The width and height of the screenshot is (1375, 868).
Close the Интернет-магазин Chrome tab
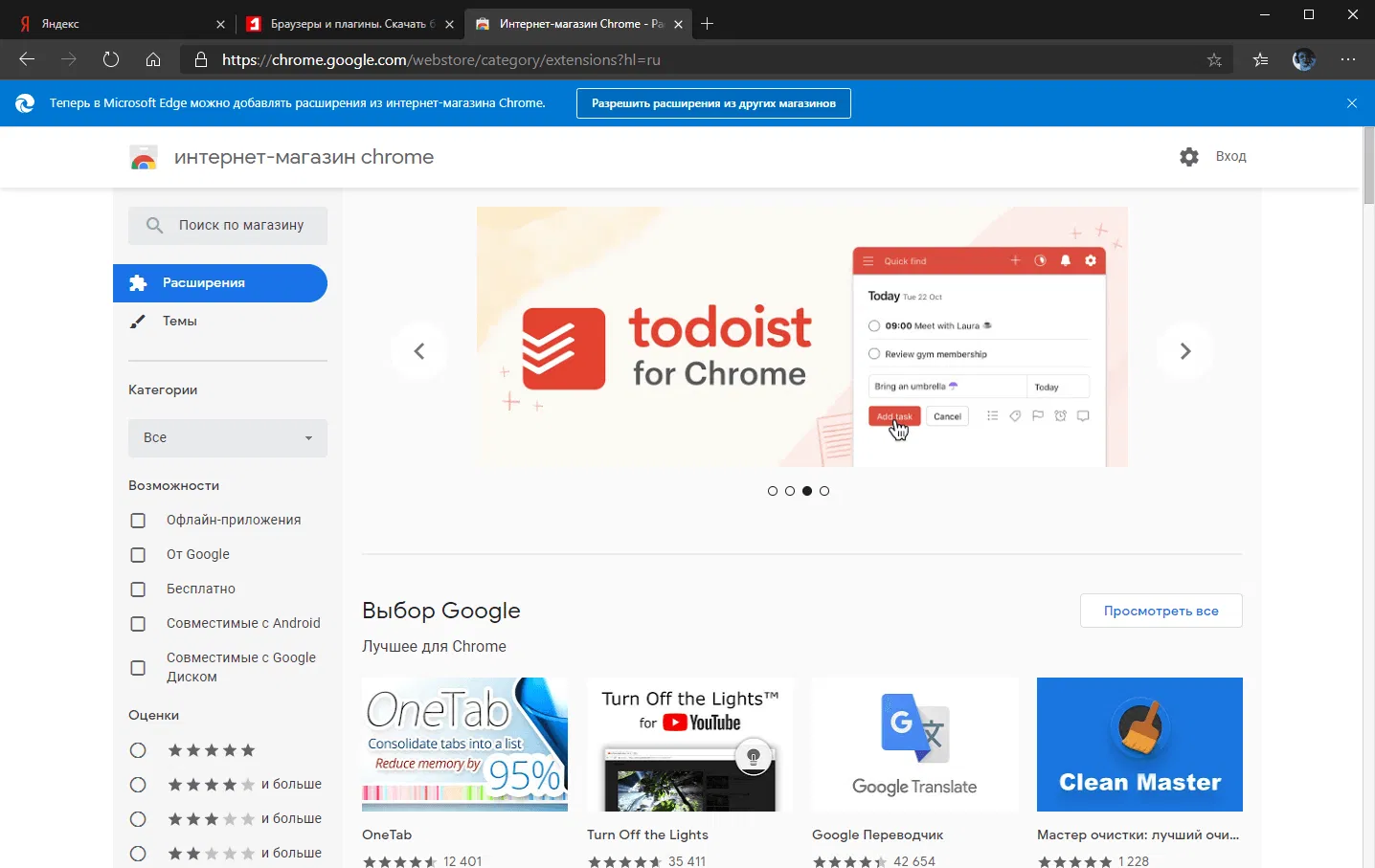pyautogui.click(x=678, y=24)
